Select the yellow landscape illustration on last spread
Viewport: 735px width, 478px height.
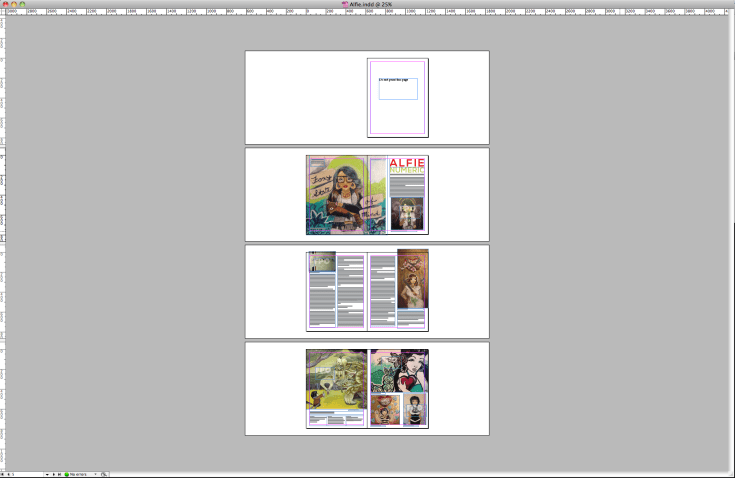tap(337, 379)
